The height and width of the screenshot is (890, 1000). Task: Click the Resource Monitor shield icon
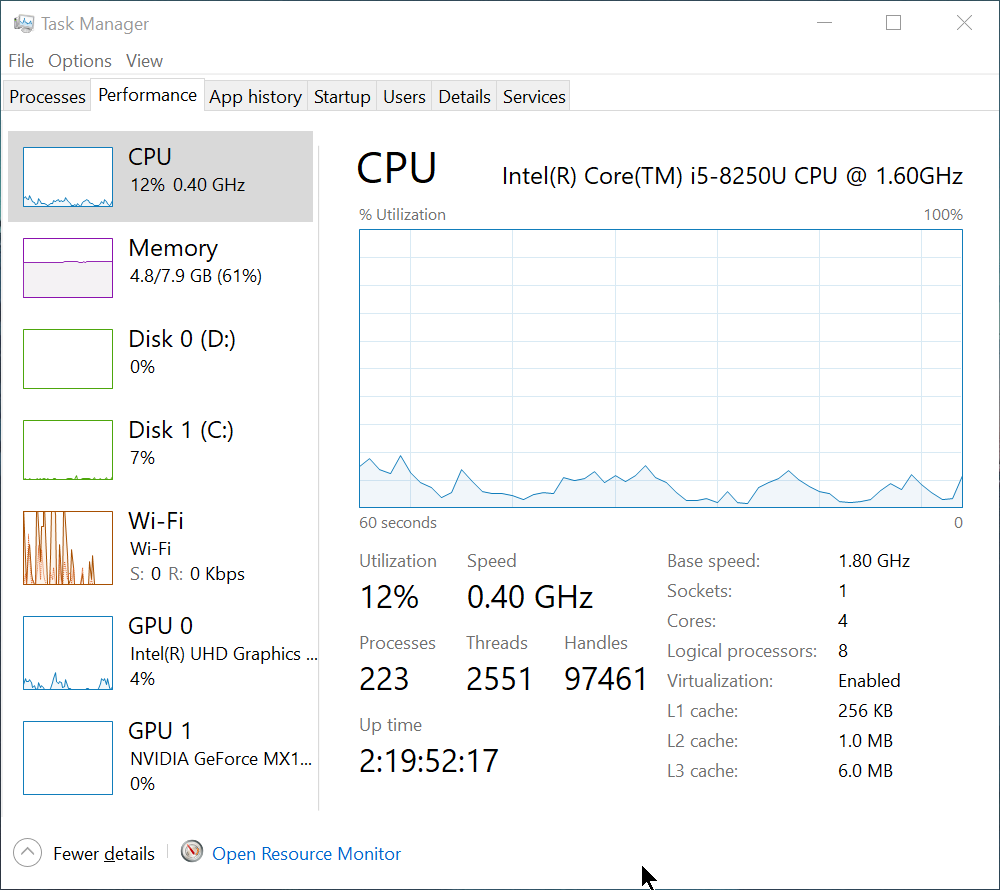pyautogui.click(x=191, y=852)
